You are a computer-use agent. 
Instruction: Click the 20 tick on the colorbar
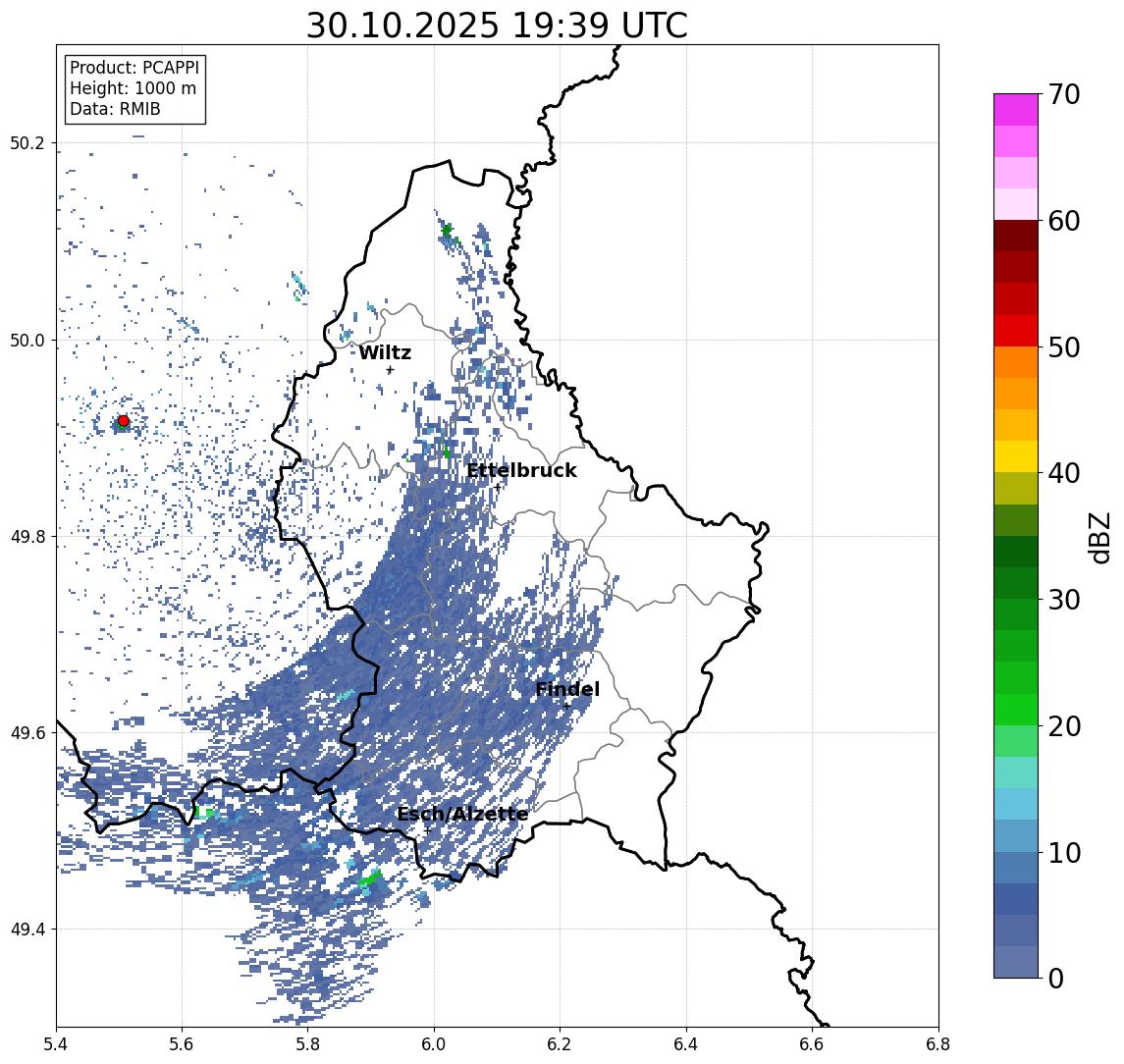(1064, 726)
